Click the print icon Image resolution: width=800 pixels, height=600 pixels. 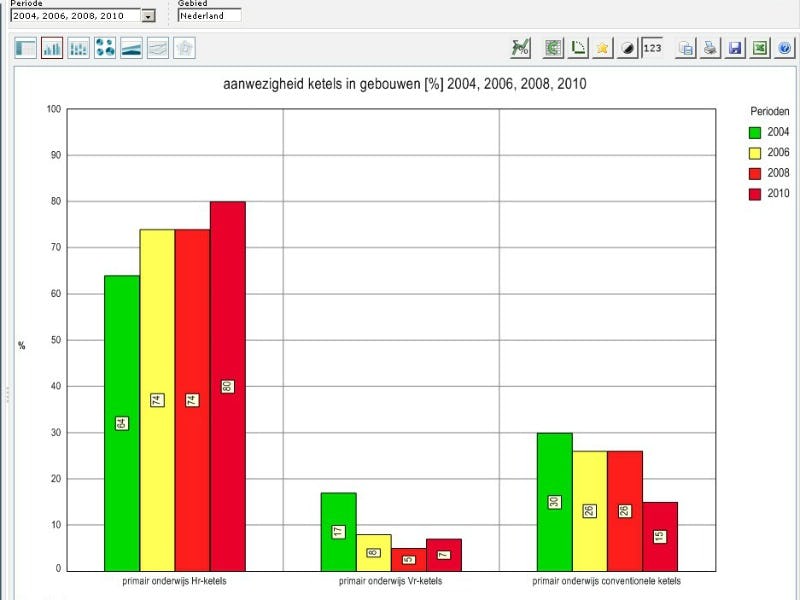click(x=709, y=48)
